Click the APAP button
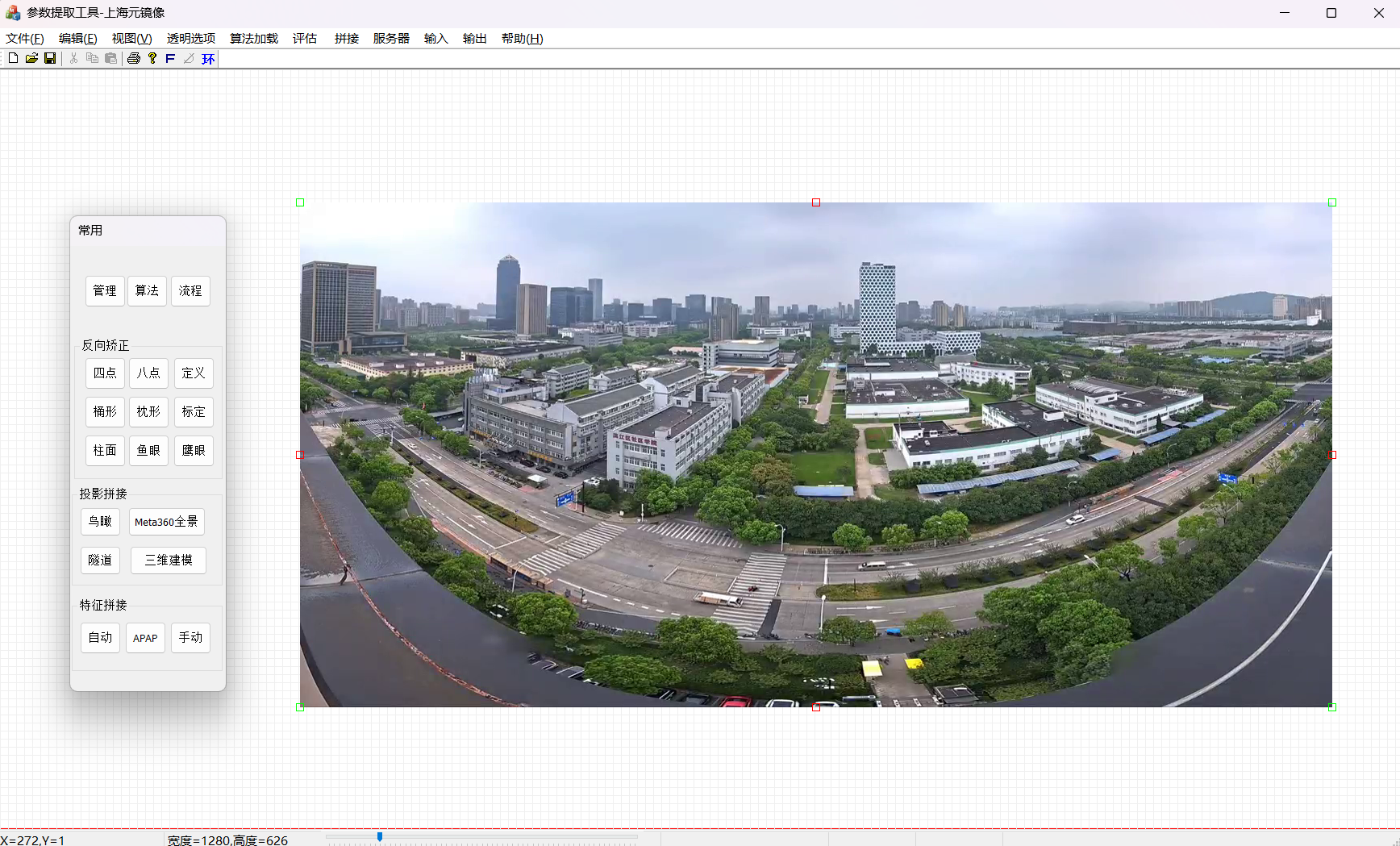This screenshot has height=846, width=1400. [x=145, y=638]
